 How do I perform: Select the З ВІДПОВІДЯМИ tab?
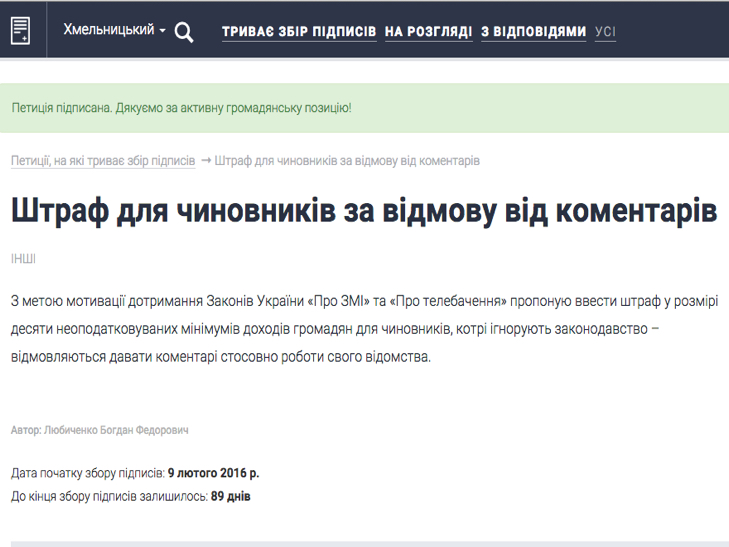533,32
